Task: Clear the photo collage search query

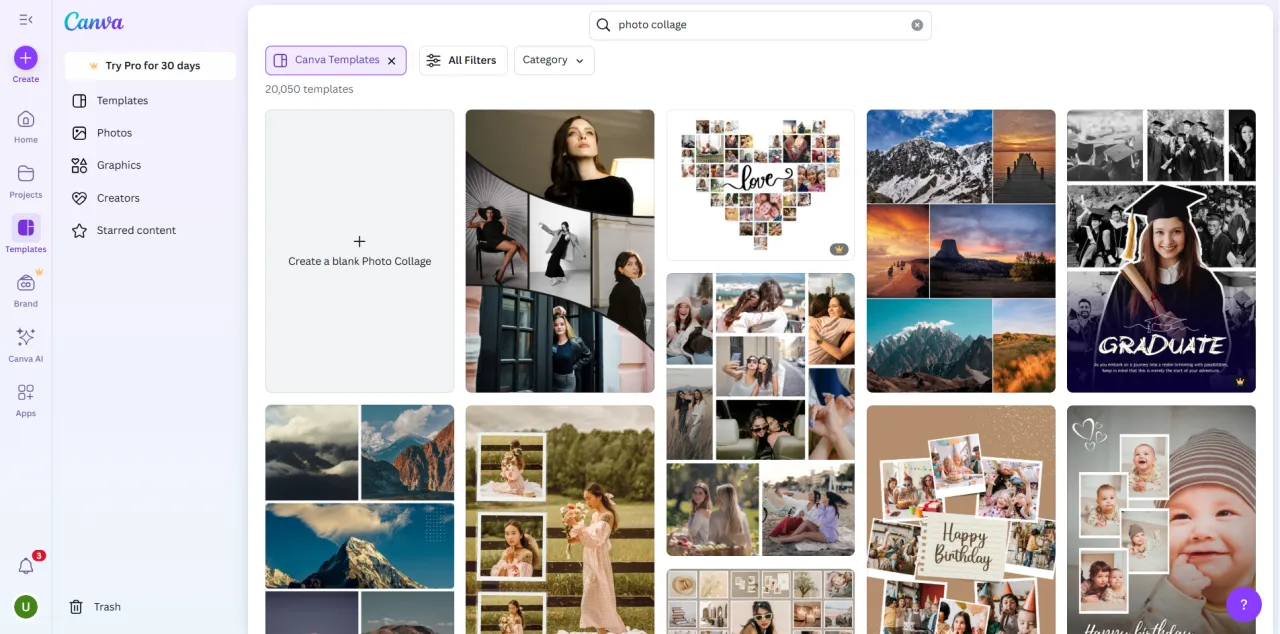Action: [x=917, y=24]
